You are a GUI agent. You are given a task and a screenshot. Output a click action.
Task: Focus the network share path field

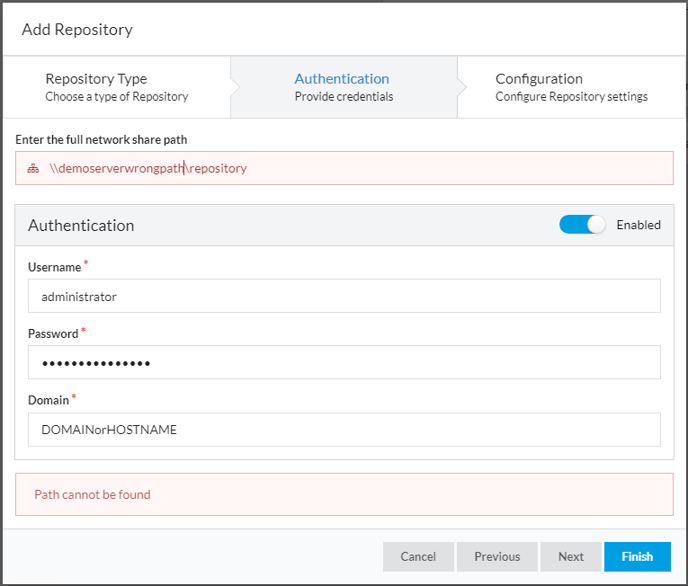(344, 168)
